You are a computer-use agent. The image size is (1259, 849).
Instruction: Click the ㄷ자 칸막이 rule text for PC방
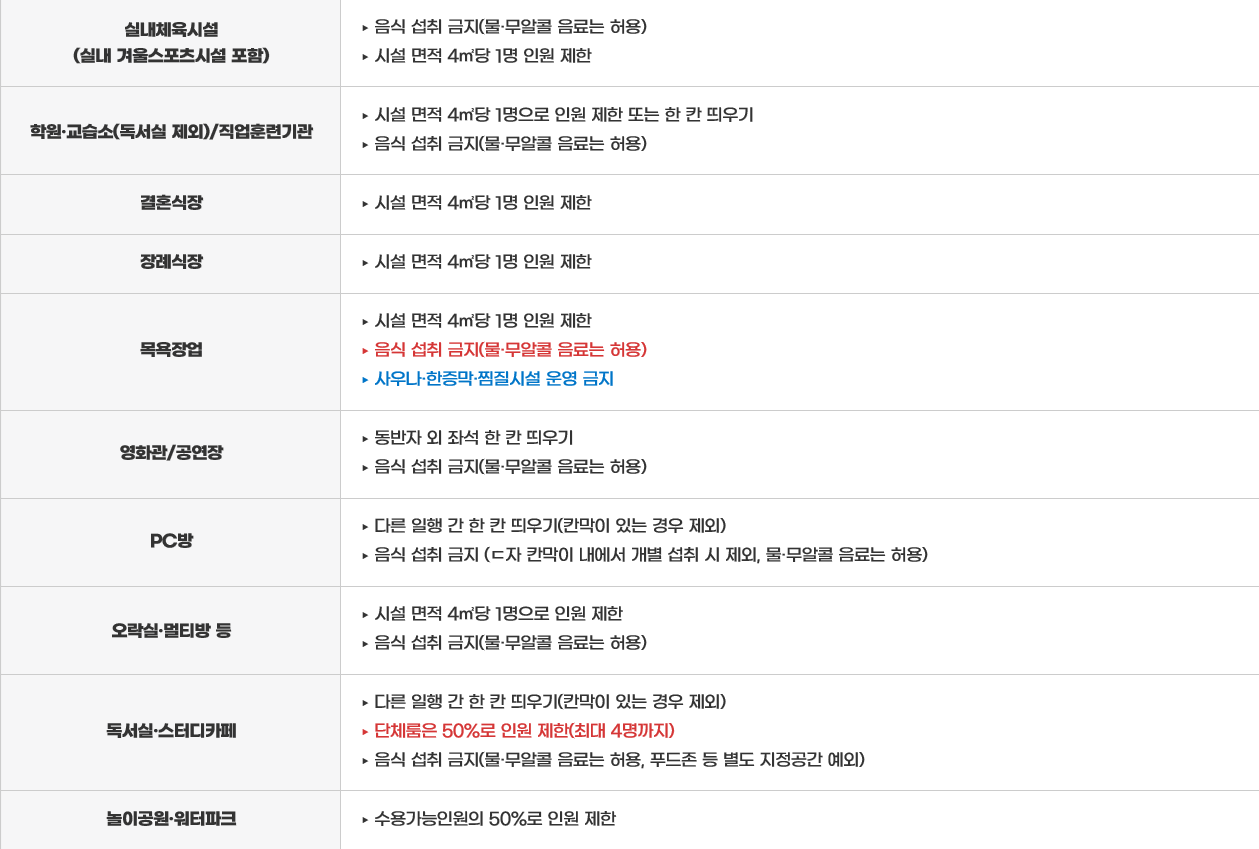pos(651,555)
